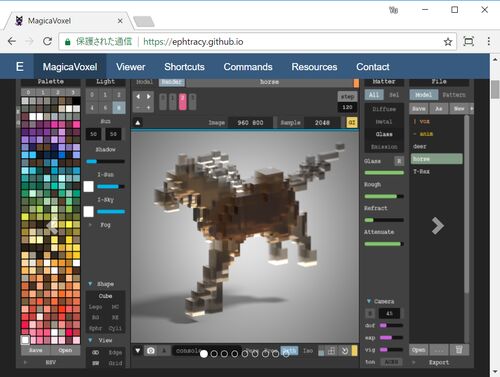
Task: Click the New button in File panel
Action: point(459,109)
